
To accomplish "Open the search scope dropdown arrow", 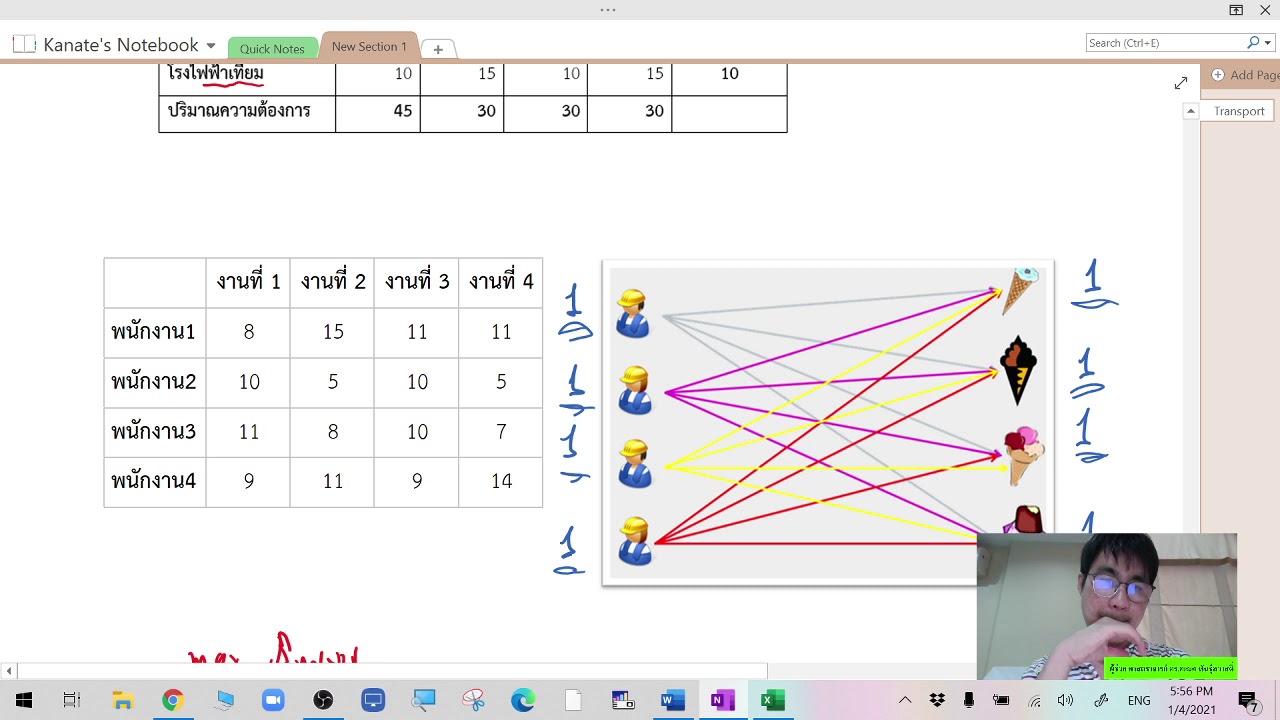I will click(1269, 43).
